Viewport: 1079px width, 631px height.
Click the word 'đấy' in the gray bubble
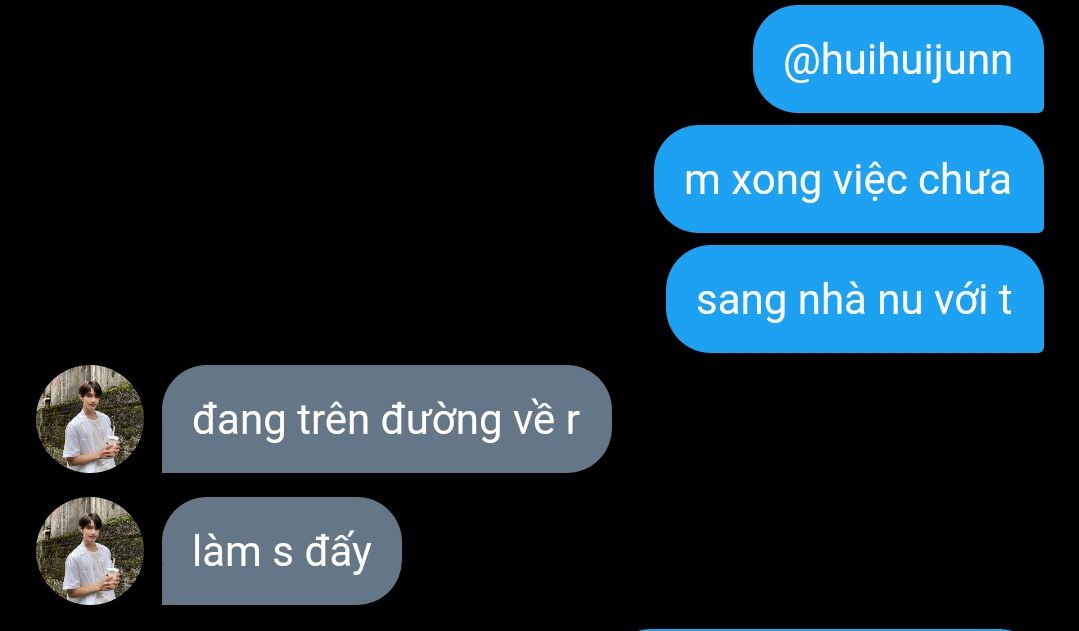tap(338, 553)
